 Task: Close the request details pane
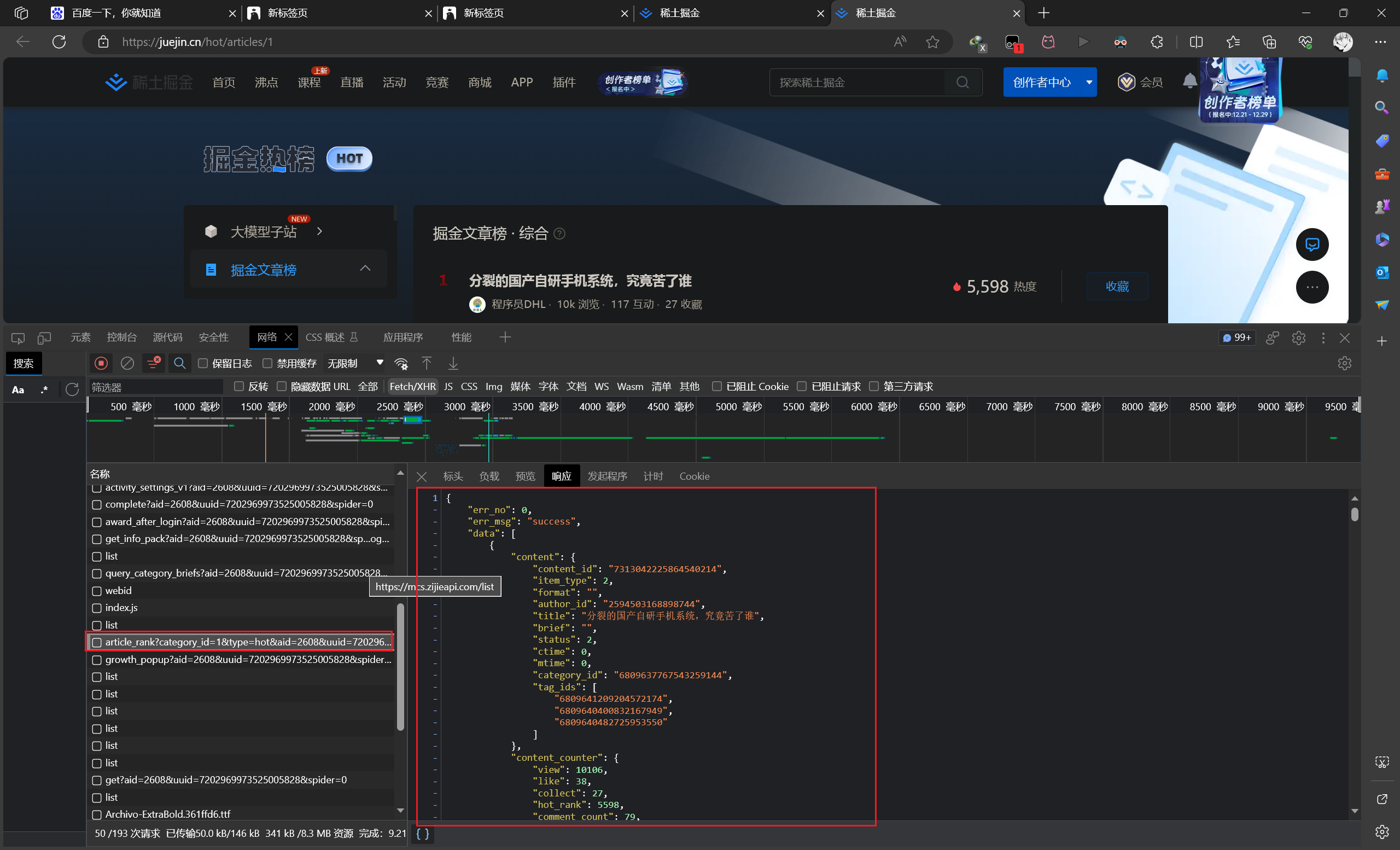tap(422, 477)
